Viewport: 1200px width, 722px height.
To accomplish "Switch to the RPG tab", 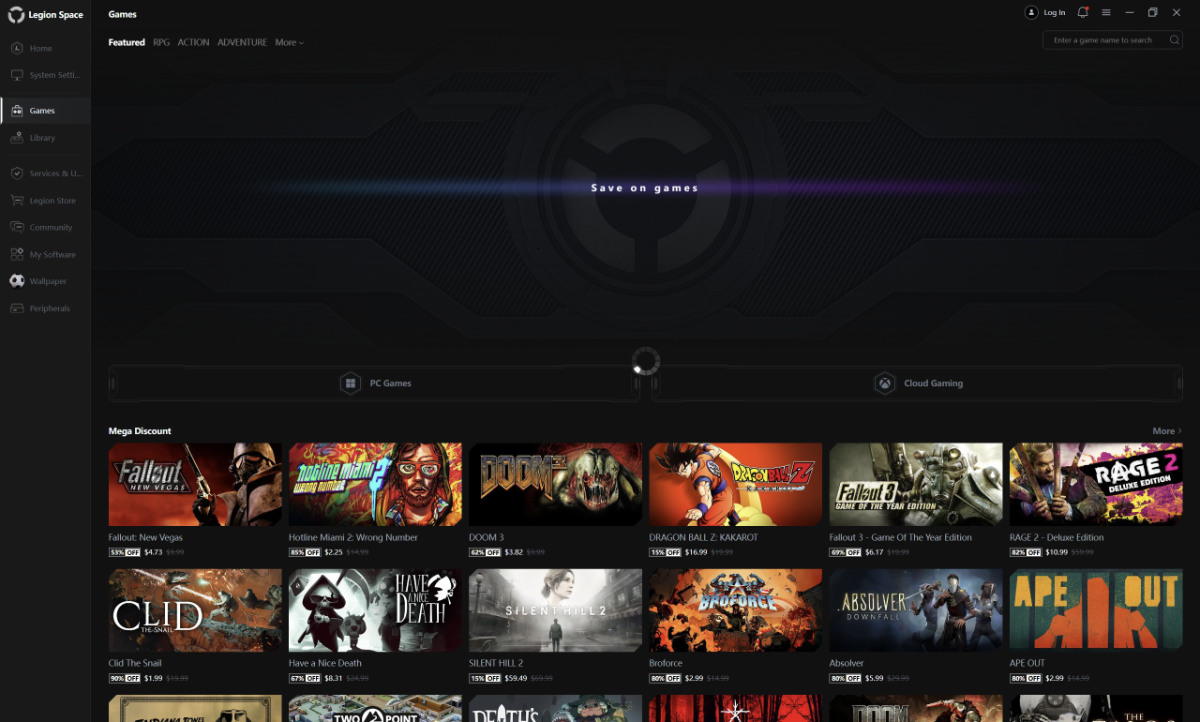I will (x=161, y=42).
